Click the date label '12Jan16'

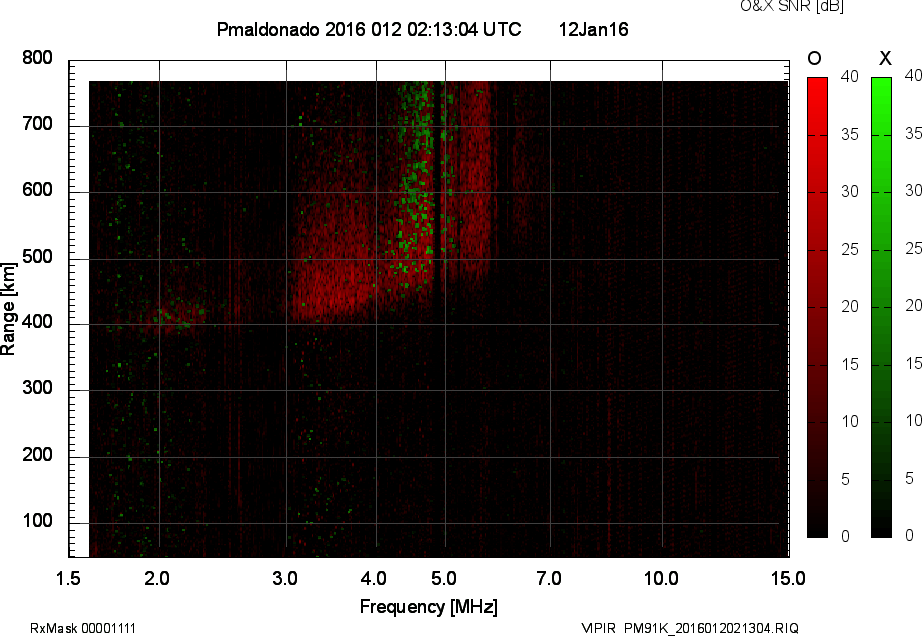pyautogui.click(x=593, y=29)
